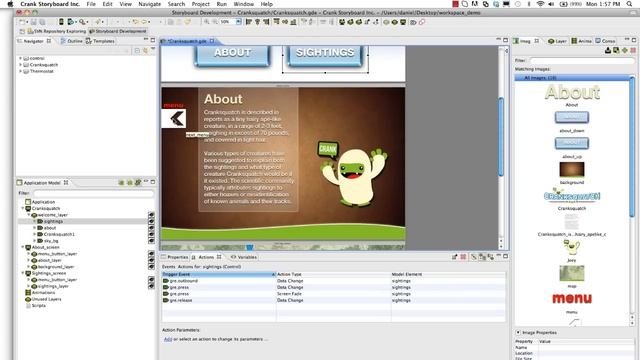Click the Application Model filter field

(x=93, y=193)
